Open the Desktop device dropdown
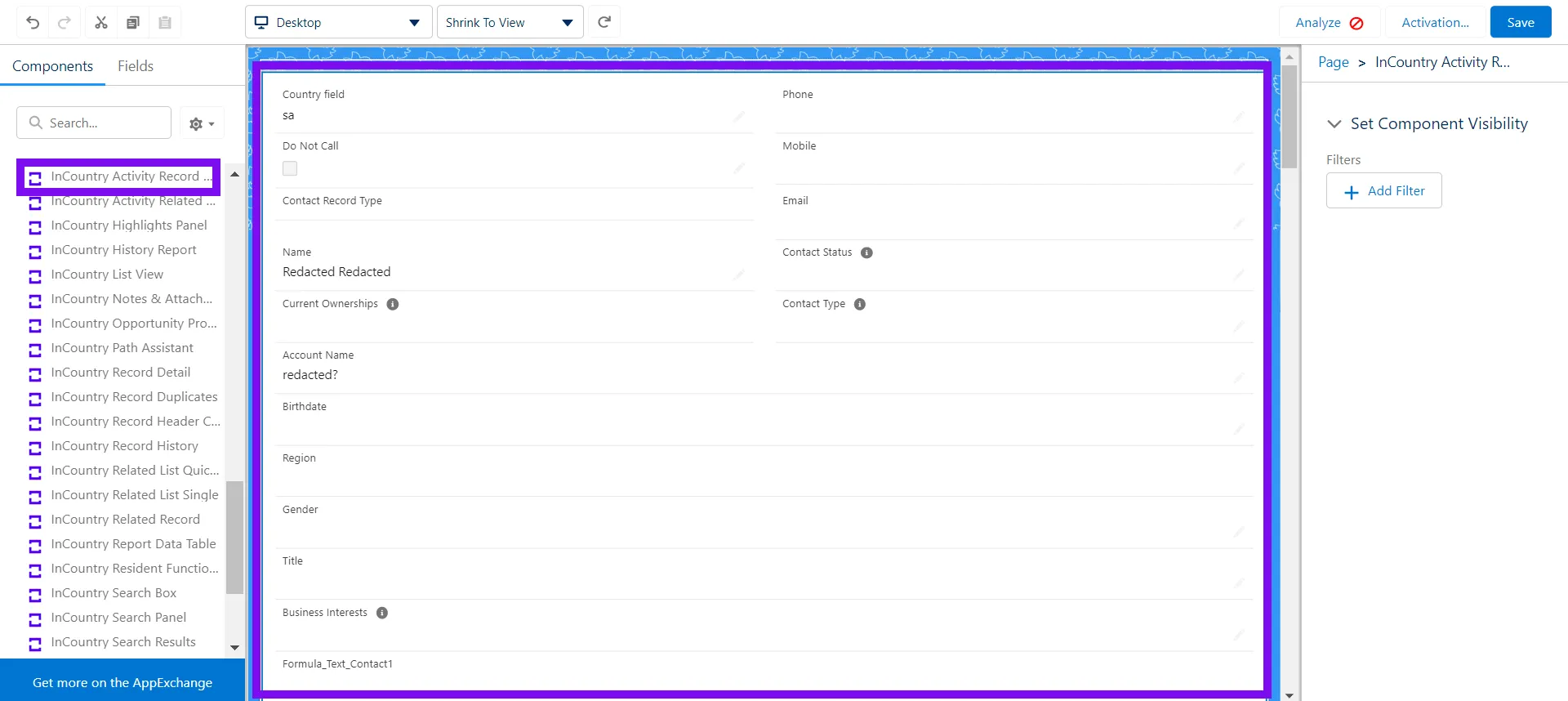The height and width of the screenshot is (701, 1568). (338, 23)
